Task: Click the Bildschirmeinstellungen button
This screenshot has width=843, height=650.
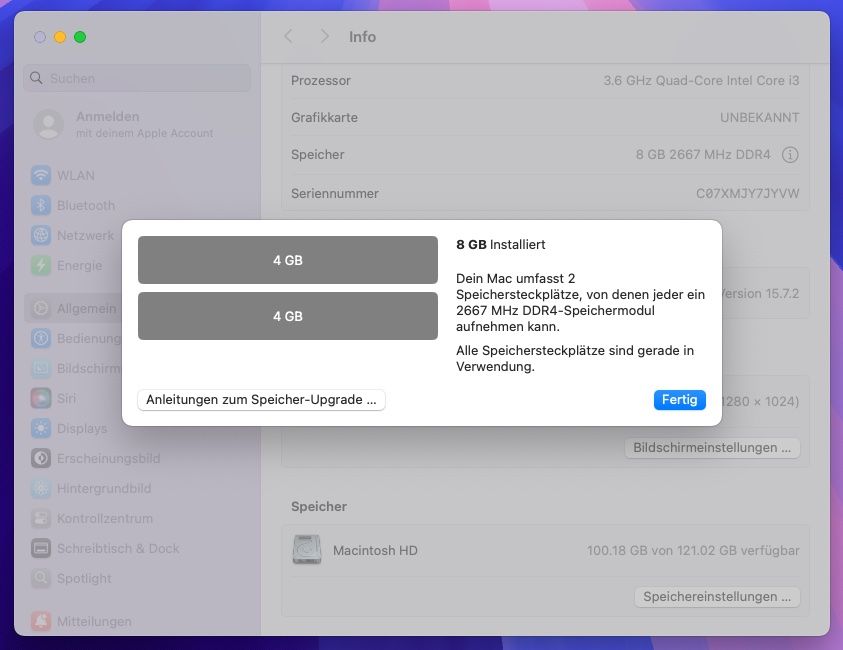Action: tap(712, 448)
